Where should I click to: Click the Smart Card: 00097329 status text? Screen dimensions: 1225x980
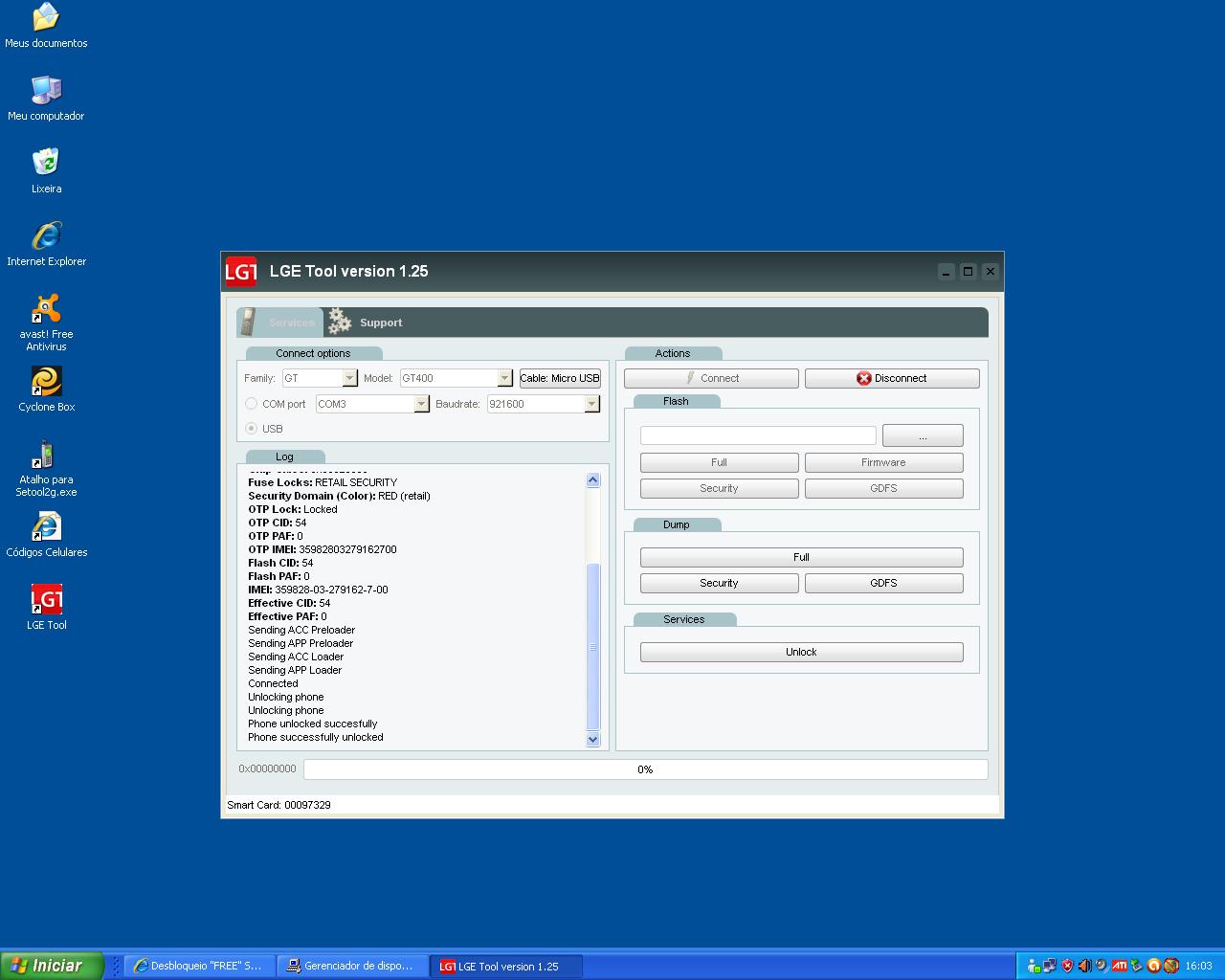[278, 805]
